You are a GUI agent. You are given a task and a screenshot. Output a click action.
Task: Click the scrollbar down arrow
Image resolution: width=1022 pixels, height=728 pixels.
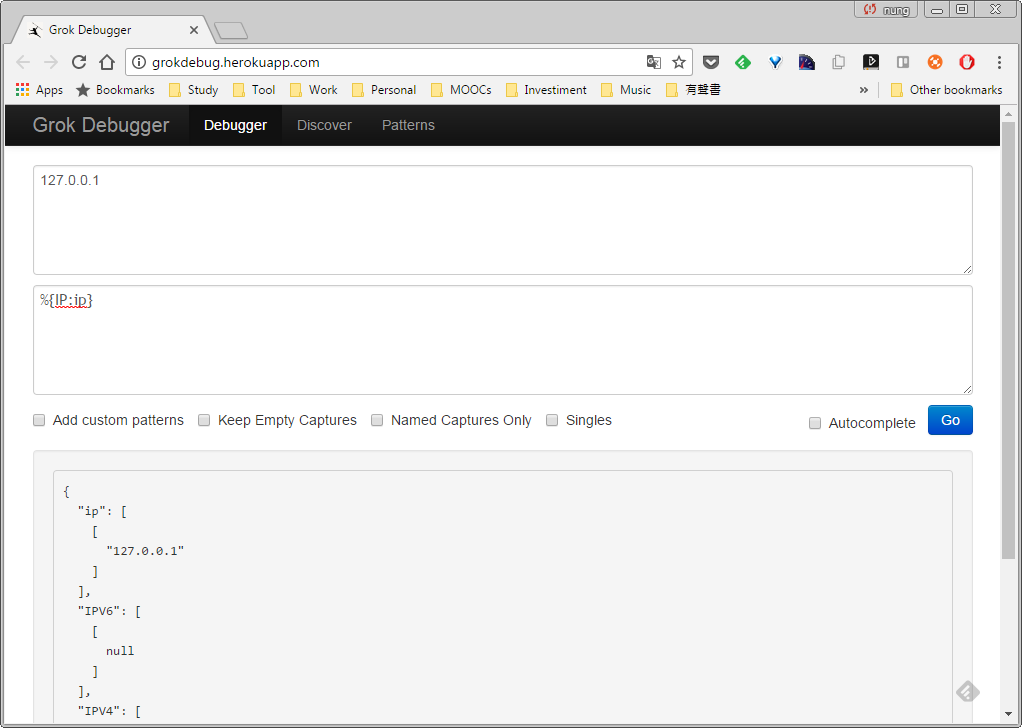pos(1008,716)
